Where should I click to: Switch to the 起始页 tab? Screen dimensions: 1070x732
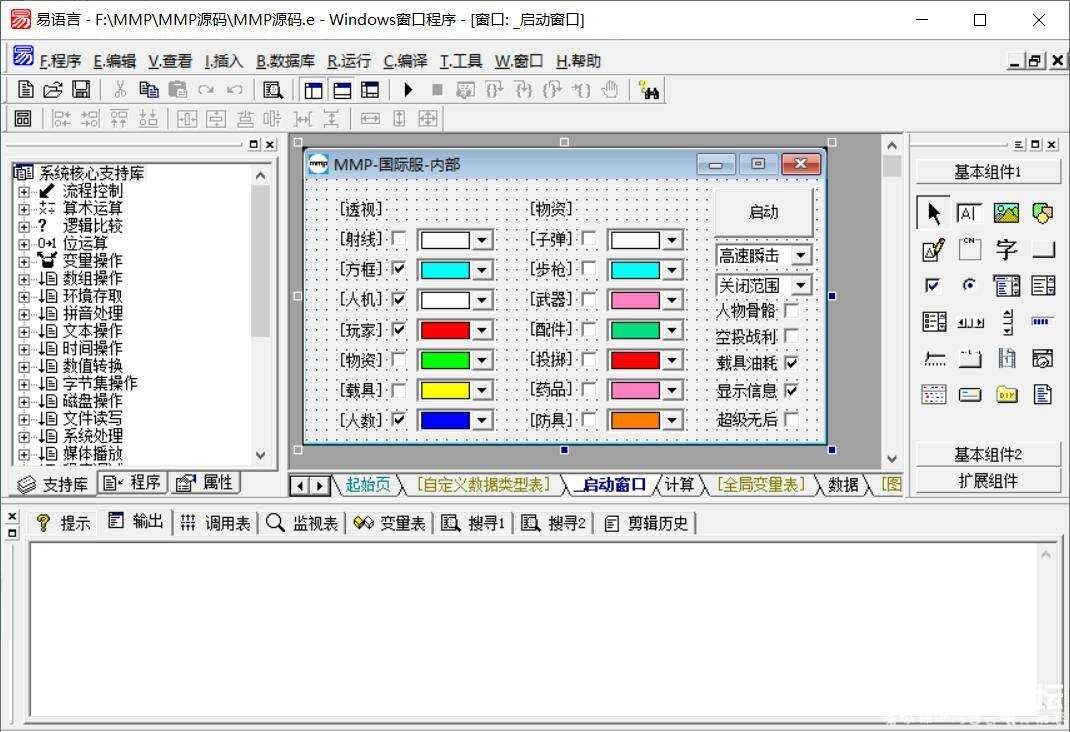[x=368, y=484]
